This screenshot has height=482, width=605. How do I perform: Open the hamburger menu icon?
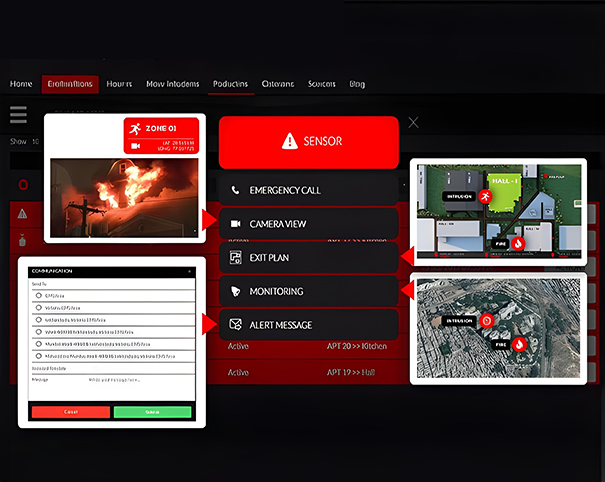click(18, 115)
